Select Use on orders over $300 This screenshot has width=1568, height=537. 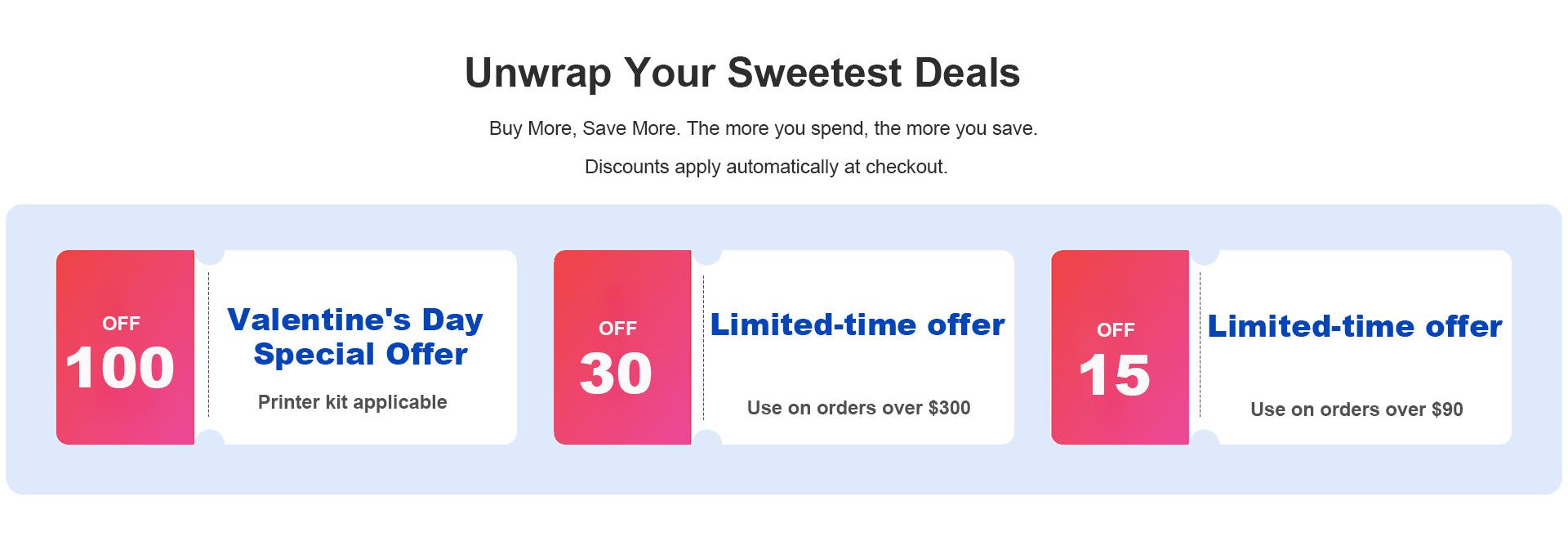858,408
